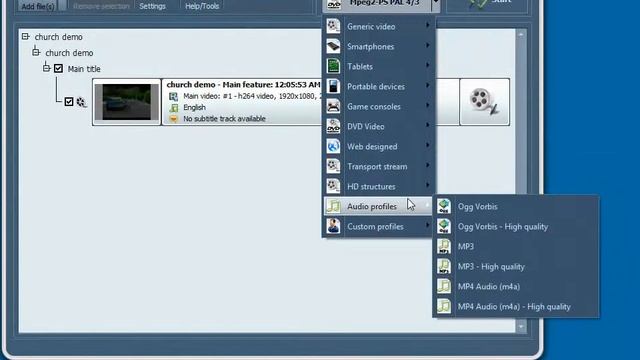The width and height of the screenshot is (640, 360).
Task: Click the file list scrollbar up arrow
Action: click(521, 35)
